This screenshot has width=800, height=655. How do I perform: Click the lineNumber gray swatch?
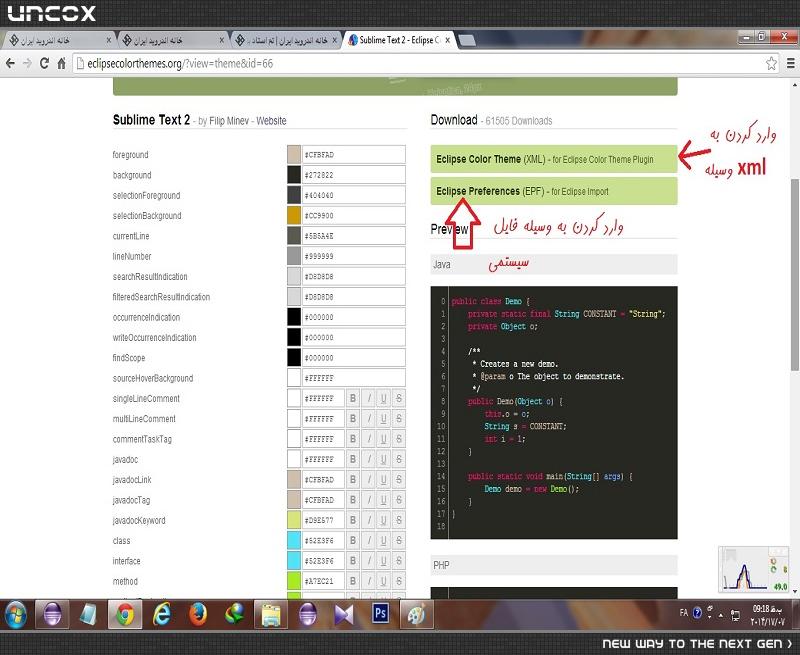(294, 256)
